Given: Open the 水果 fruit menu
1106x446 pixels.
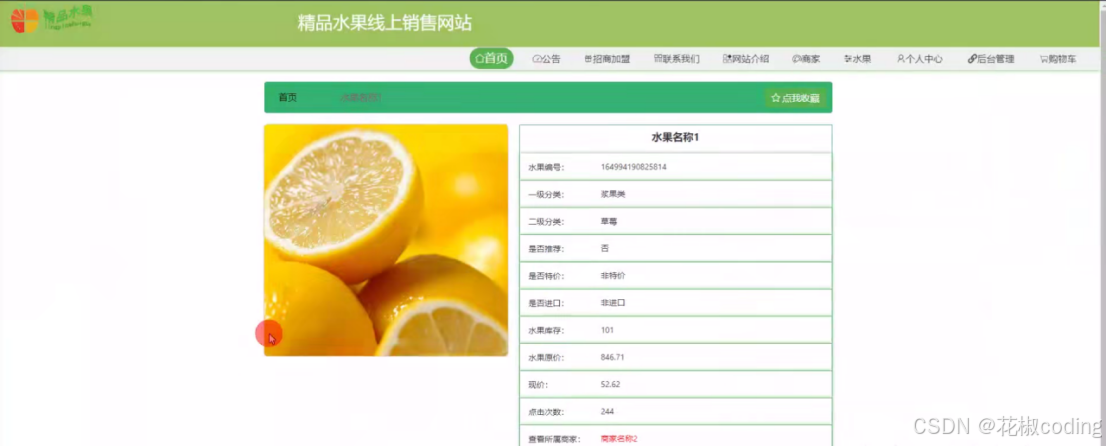Looking at the screenshot, I should pos(857,59).
